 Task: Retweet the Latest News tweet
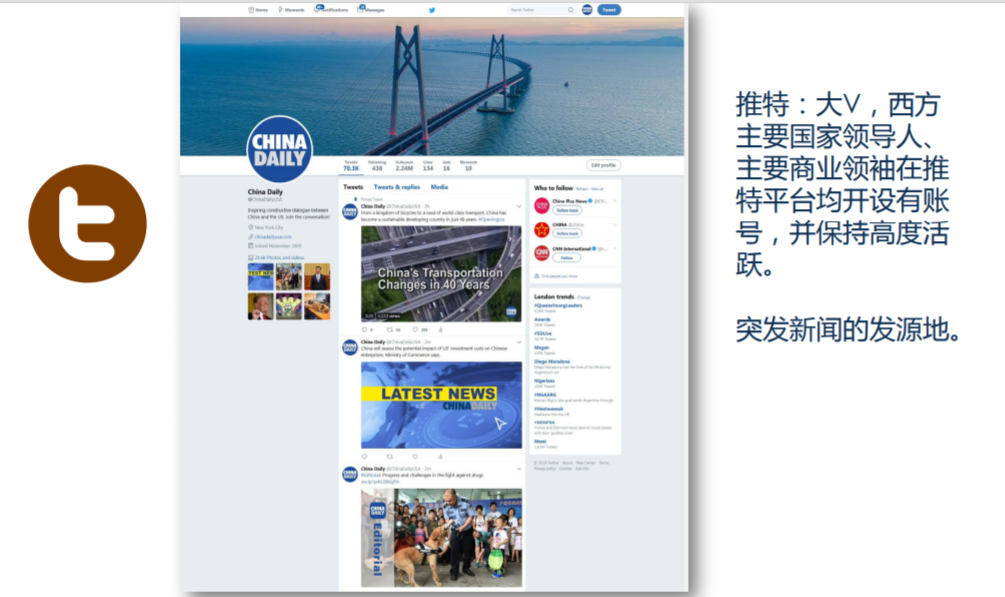(390, 457)
